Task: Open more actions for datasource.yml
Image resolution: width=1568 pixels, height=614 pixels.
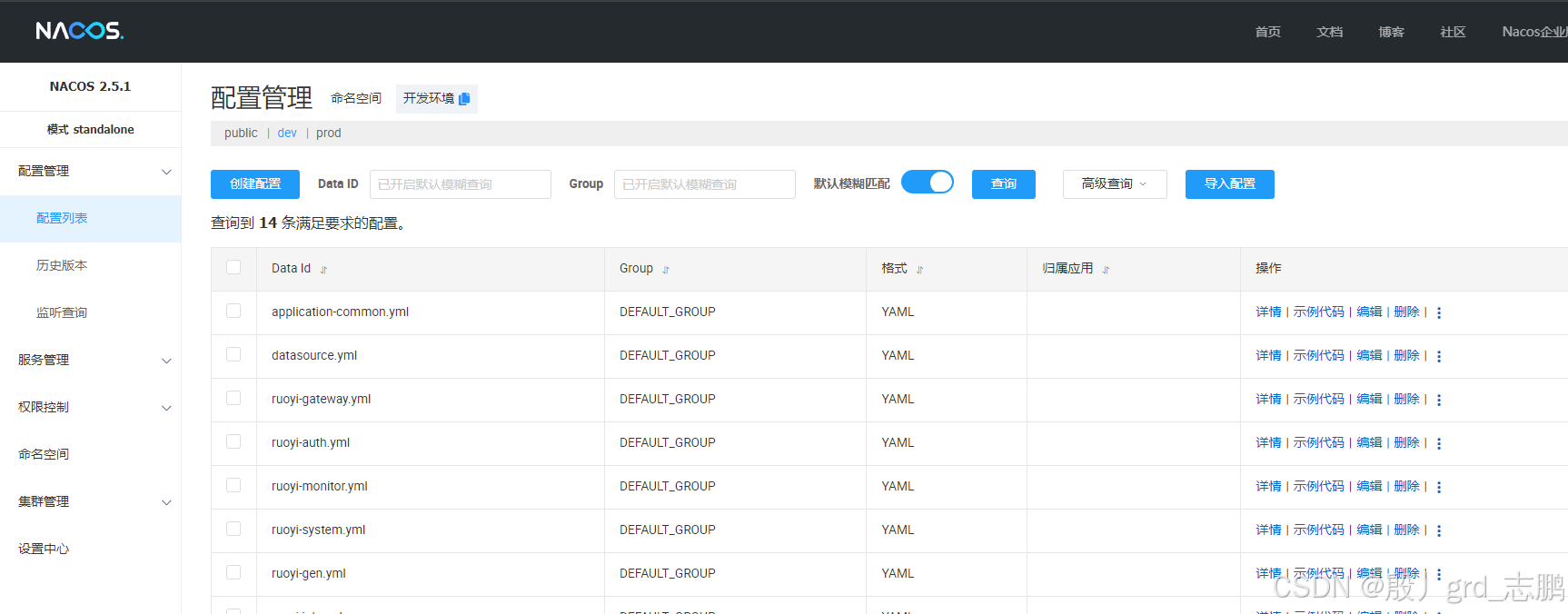Action: (x=1439, y=356)
